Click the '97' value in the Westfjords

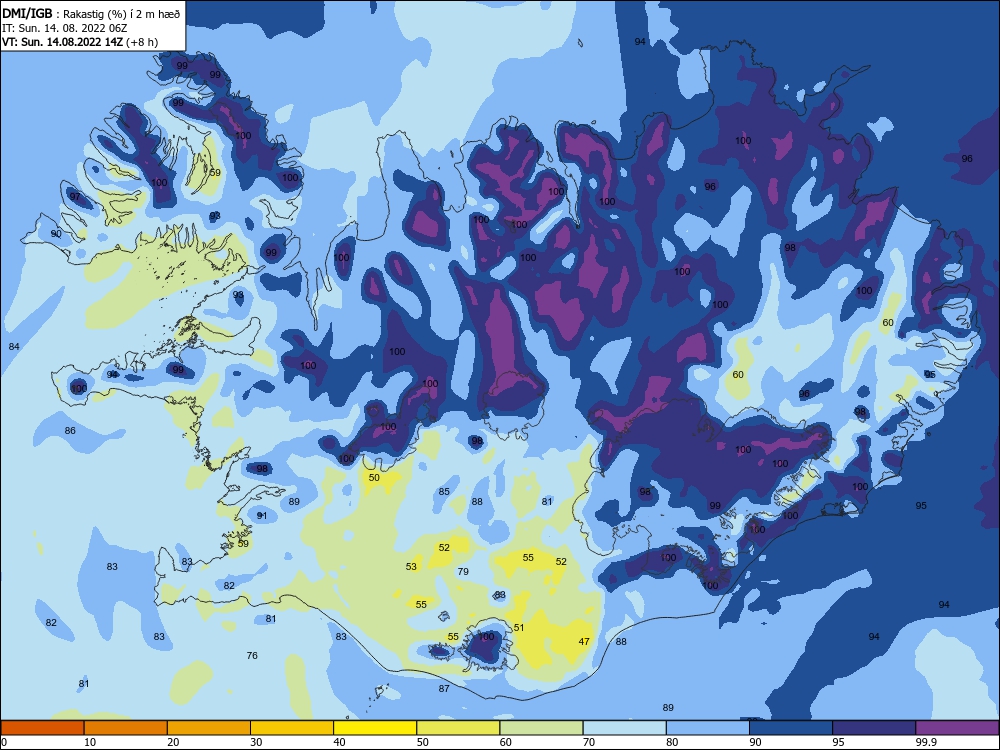point(75,196)
